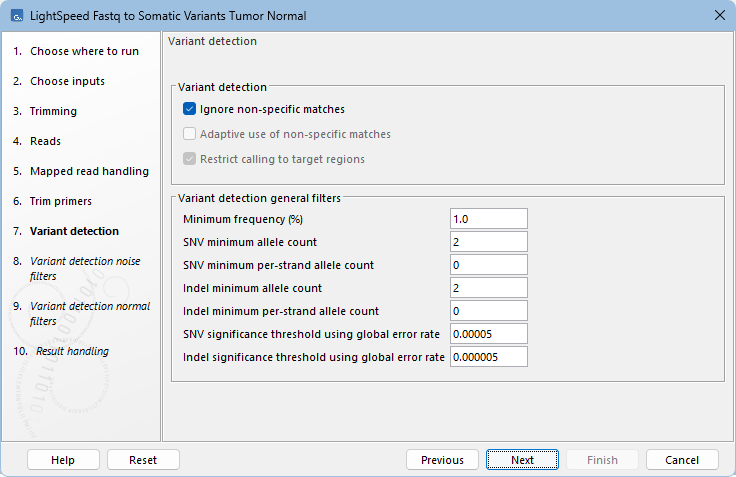Close the LightSpeed wizard dialog
736x477 pixels.
click(x=720, y=15)
